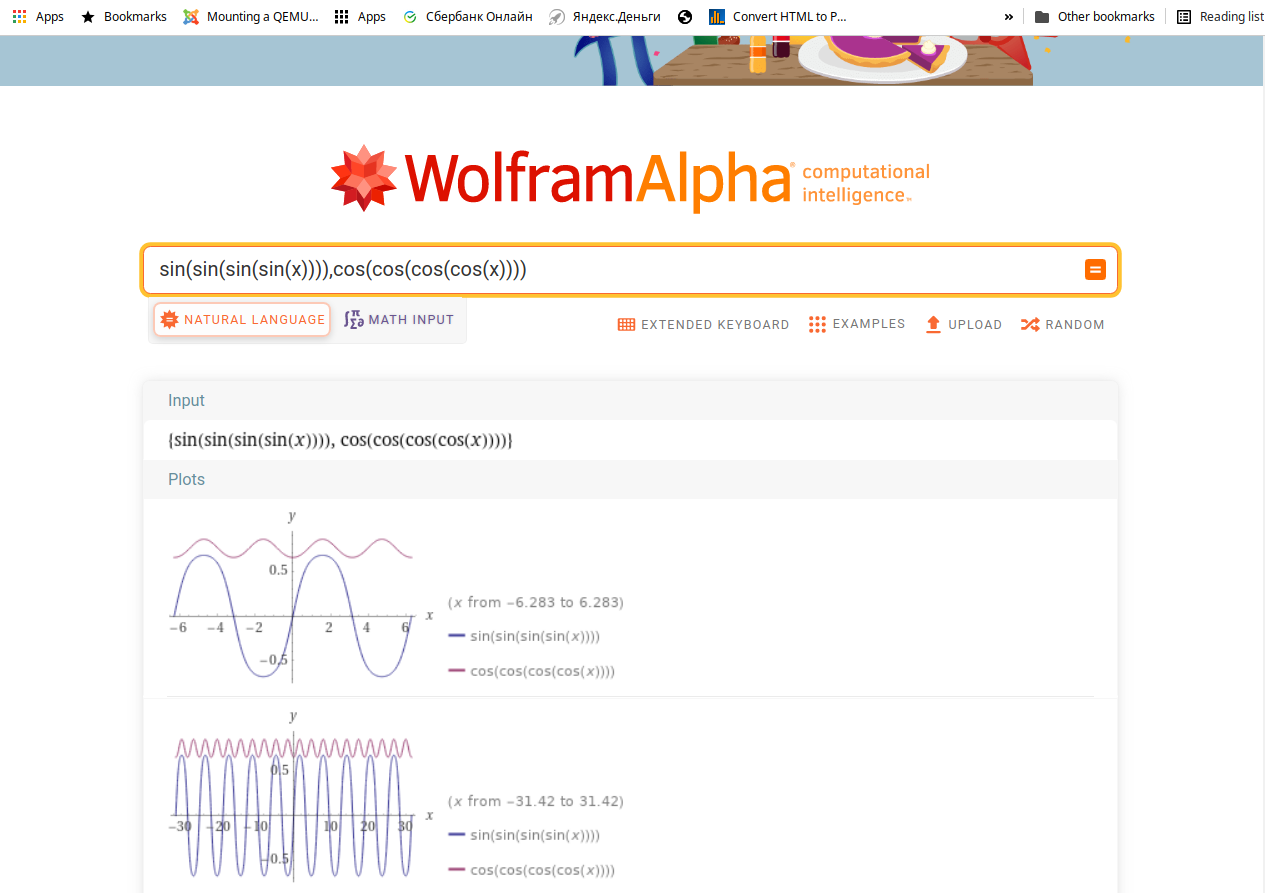Click the cos legend entry of the second plot
Viewport: 1265px width, 893px height.
coord(532,870)
